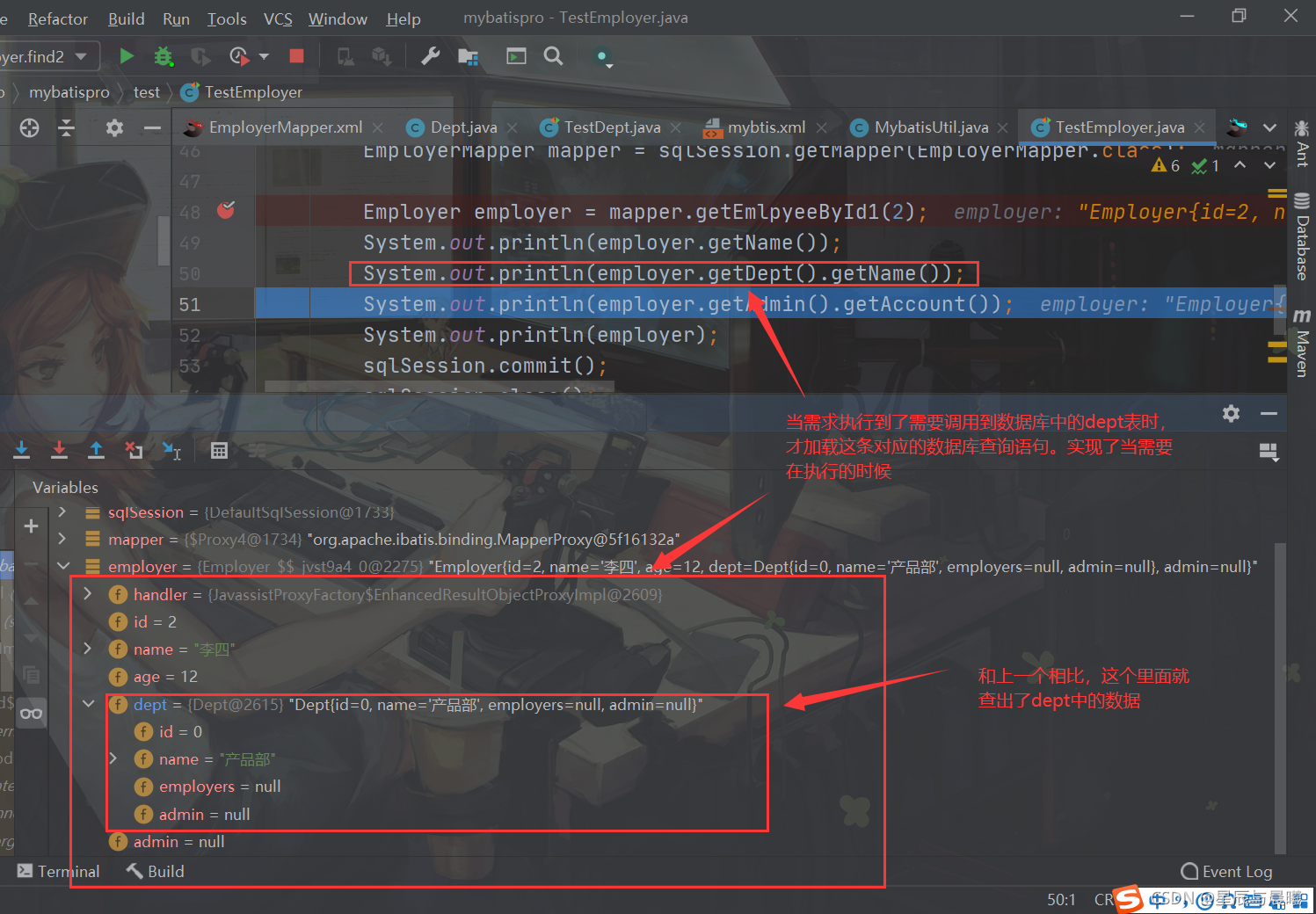Collapse the dept field node
The image size is (1316, 914).
pyautogui.click(x=88, y=704)
